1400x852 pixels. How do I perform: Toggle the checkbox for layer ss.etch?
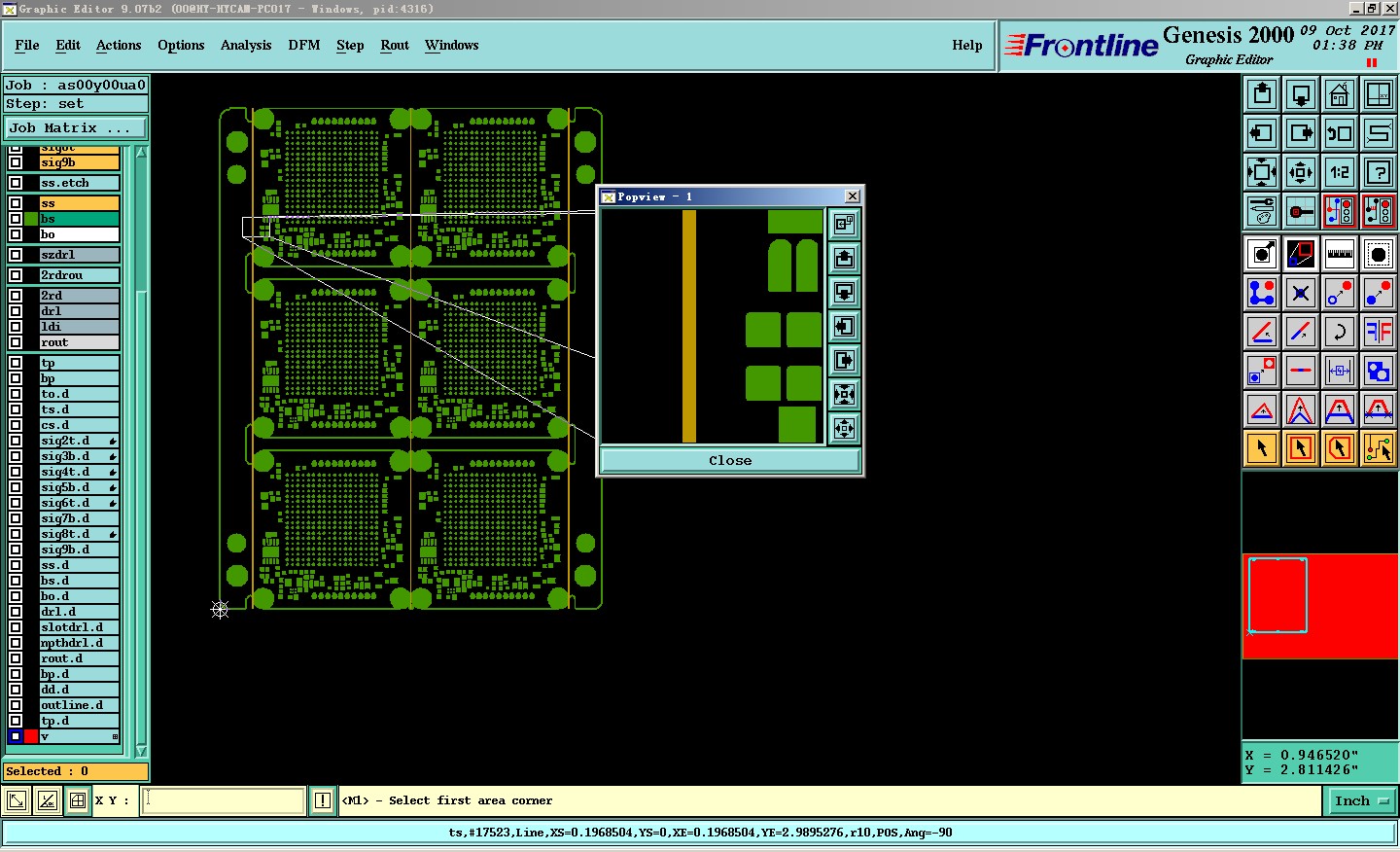click(16, 183)
